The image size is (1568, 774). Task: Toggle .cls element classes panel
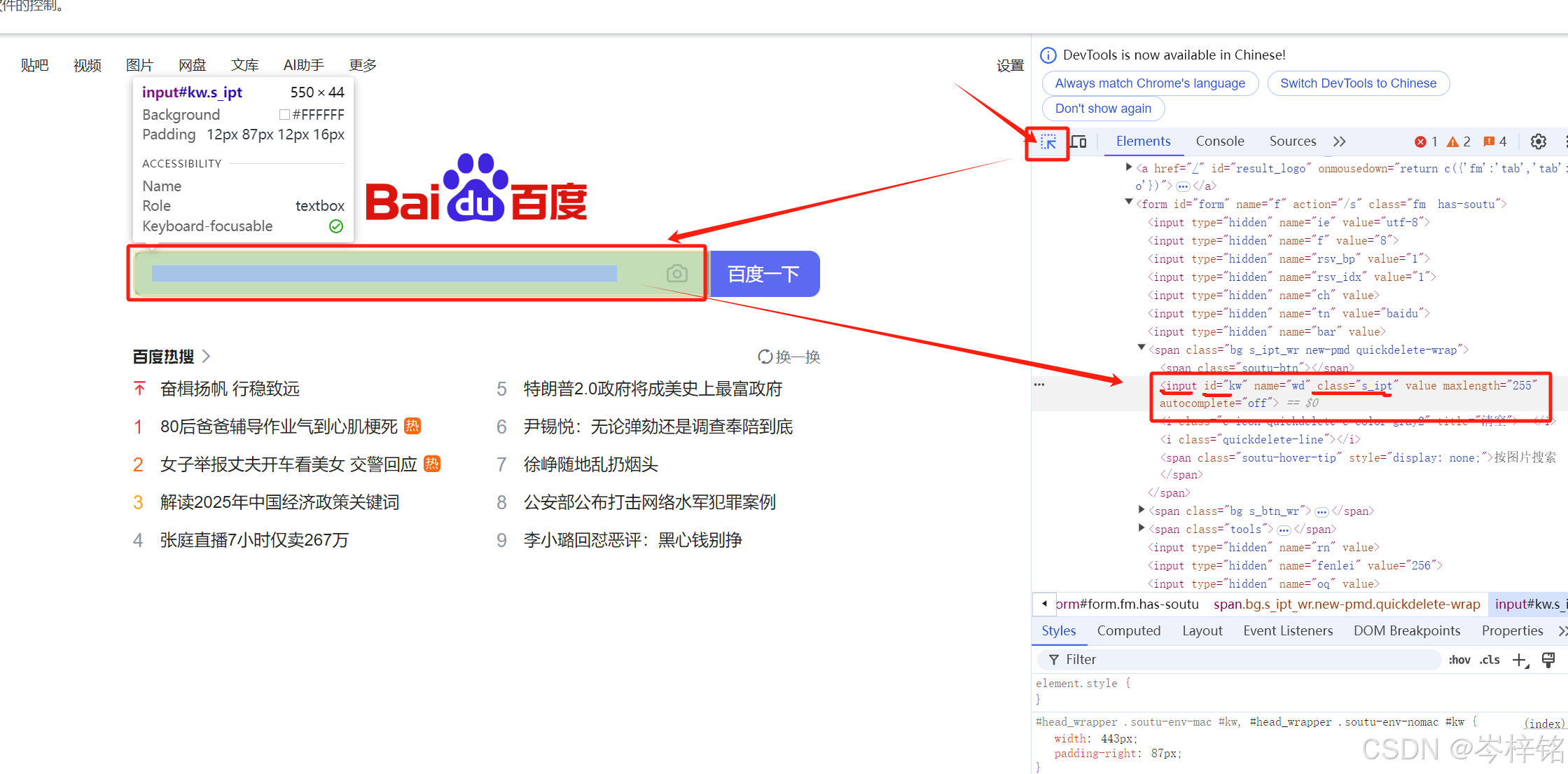click(x=1490, y=660)
